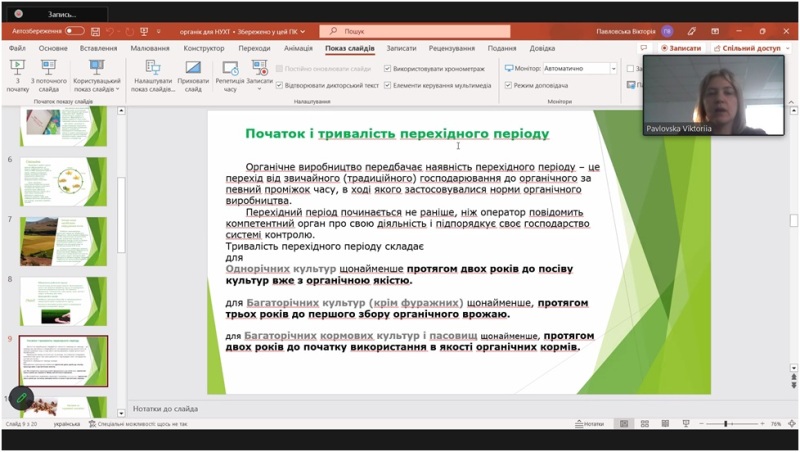Switch to the Рецензування tab
Screen dimensions: 800x452
tap(452, 48)
